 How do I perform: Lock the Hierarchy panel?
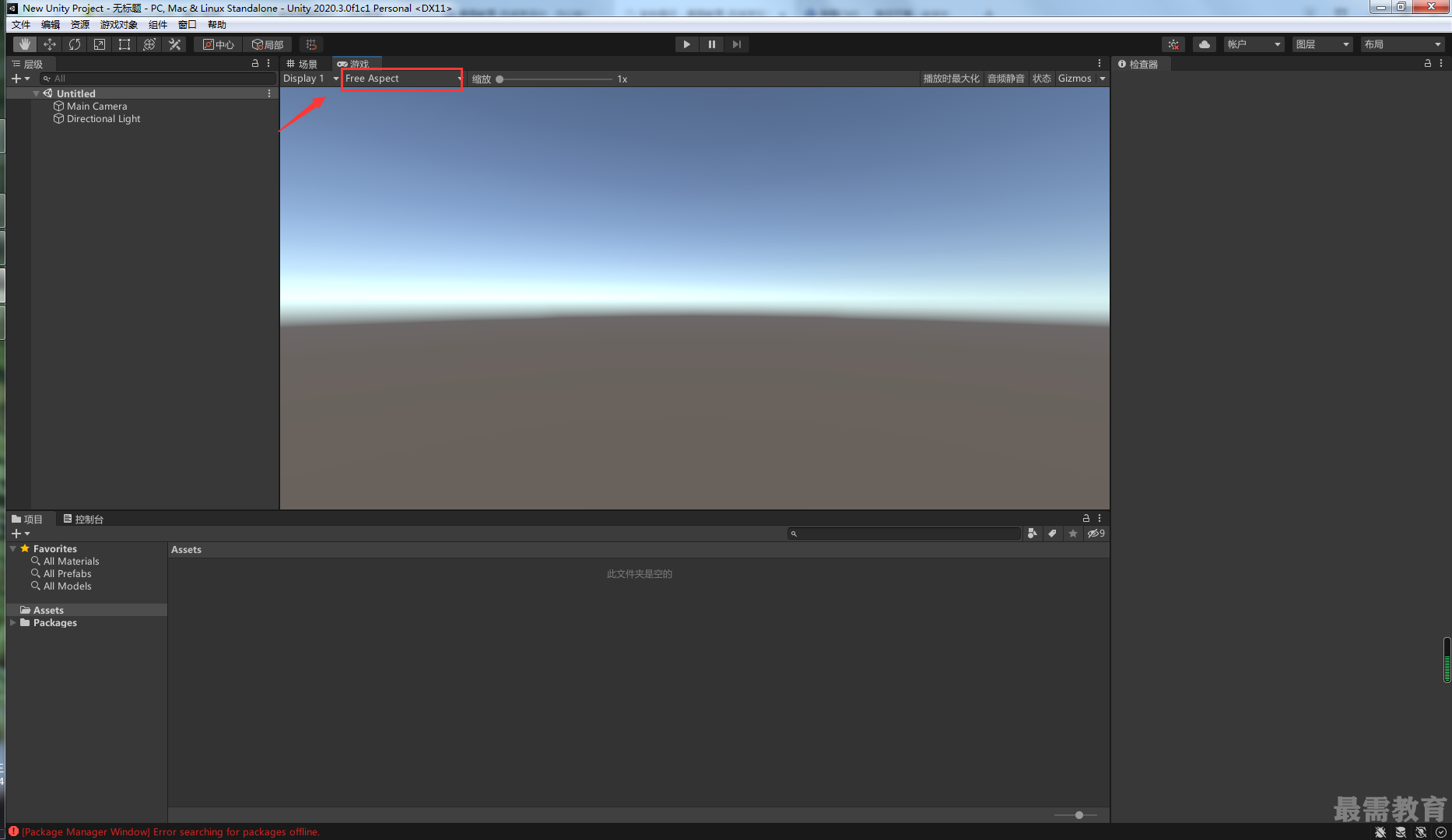[254, 63]
